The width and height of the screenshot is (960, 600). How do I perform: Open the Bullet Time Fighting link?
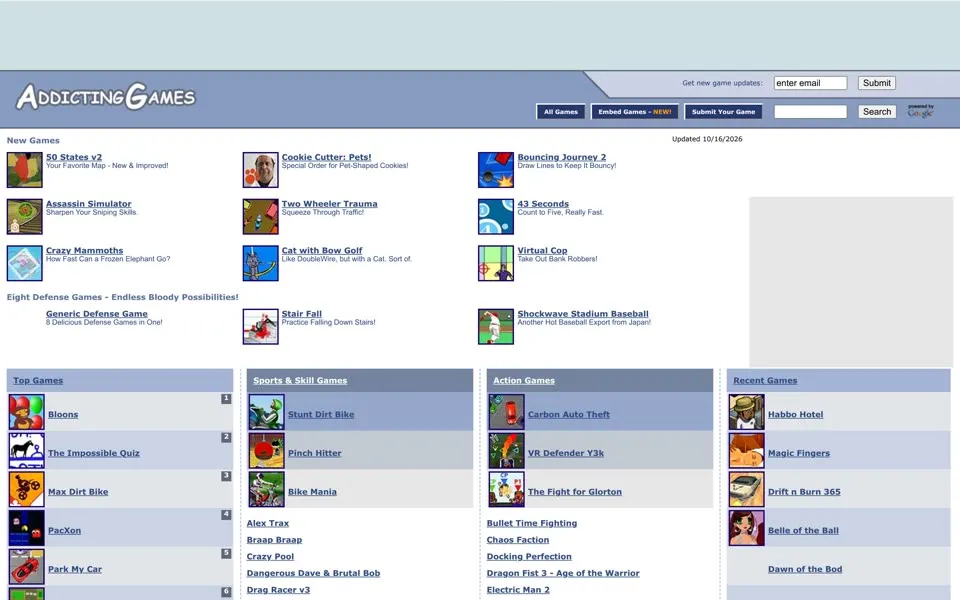point(531,523)
